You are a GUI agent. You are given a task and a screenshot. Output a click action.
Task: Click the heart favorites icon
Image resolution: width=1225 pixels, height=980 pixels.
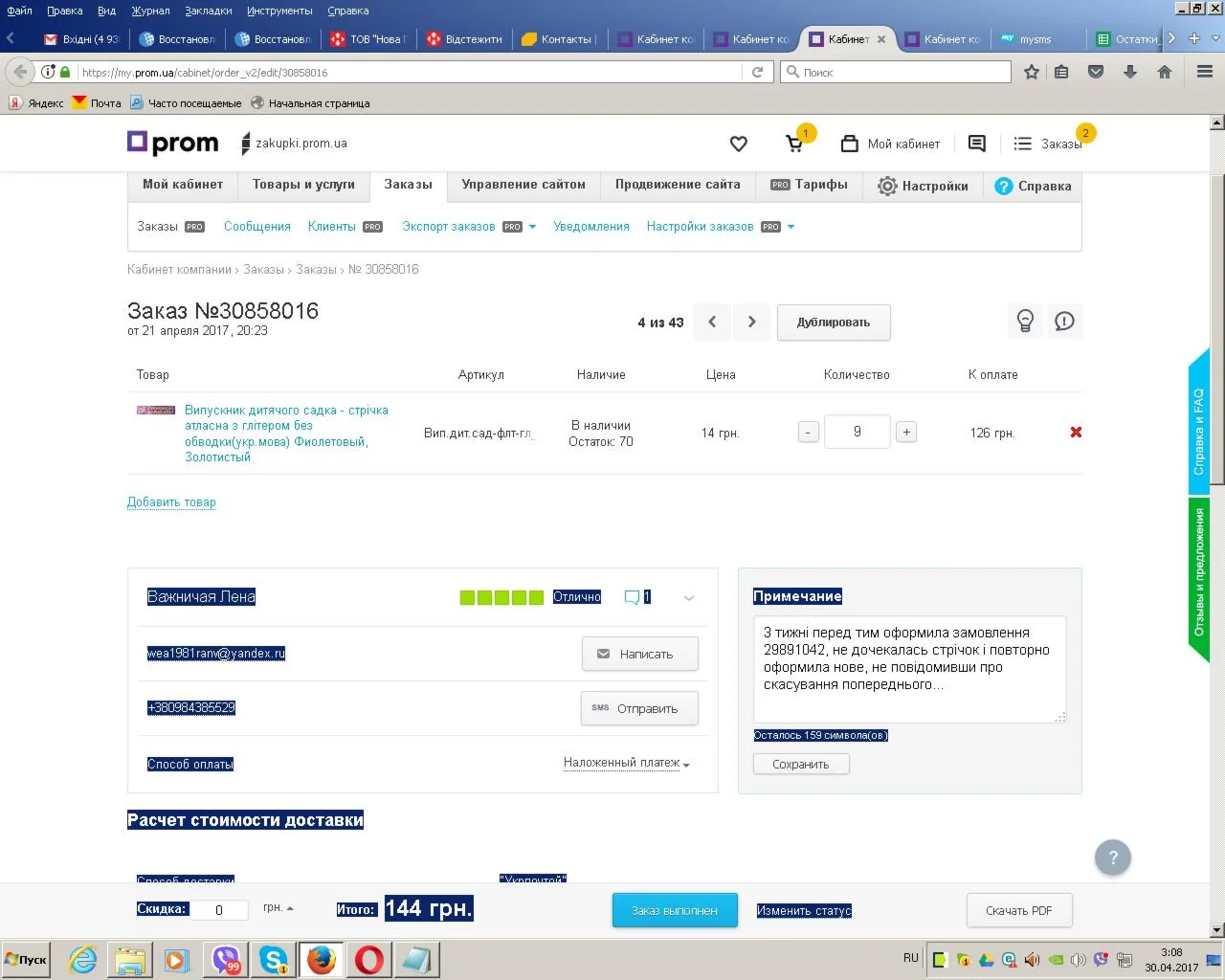(738, 144)
